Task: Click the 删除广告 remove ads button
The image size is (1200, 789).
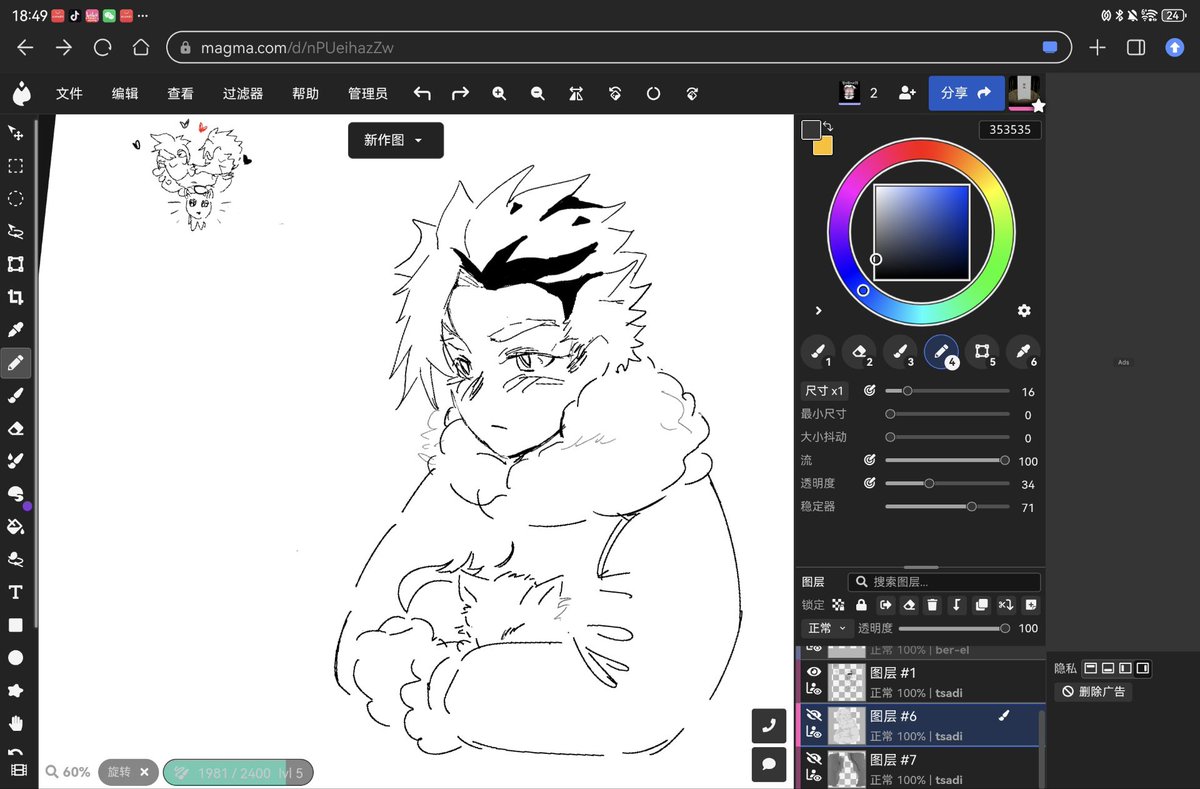Action: 1094,691
